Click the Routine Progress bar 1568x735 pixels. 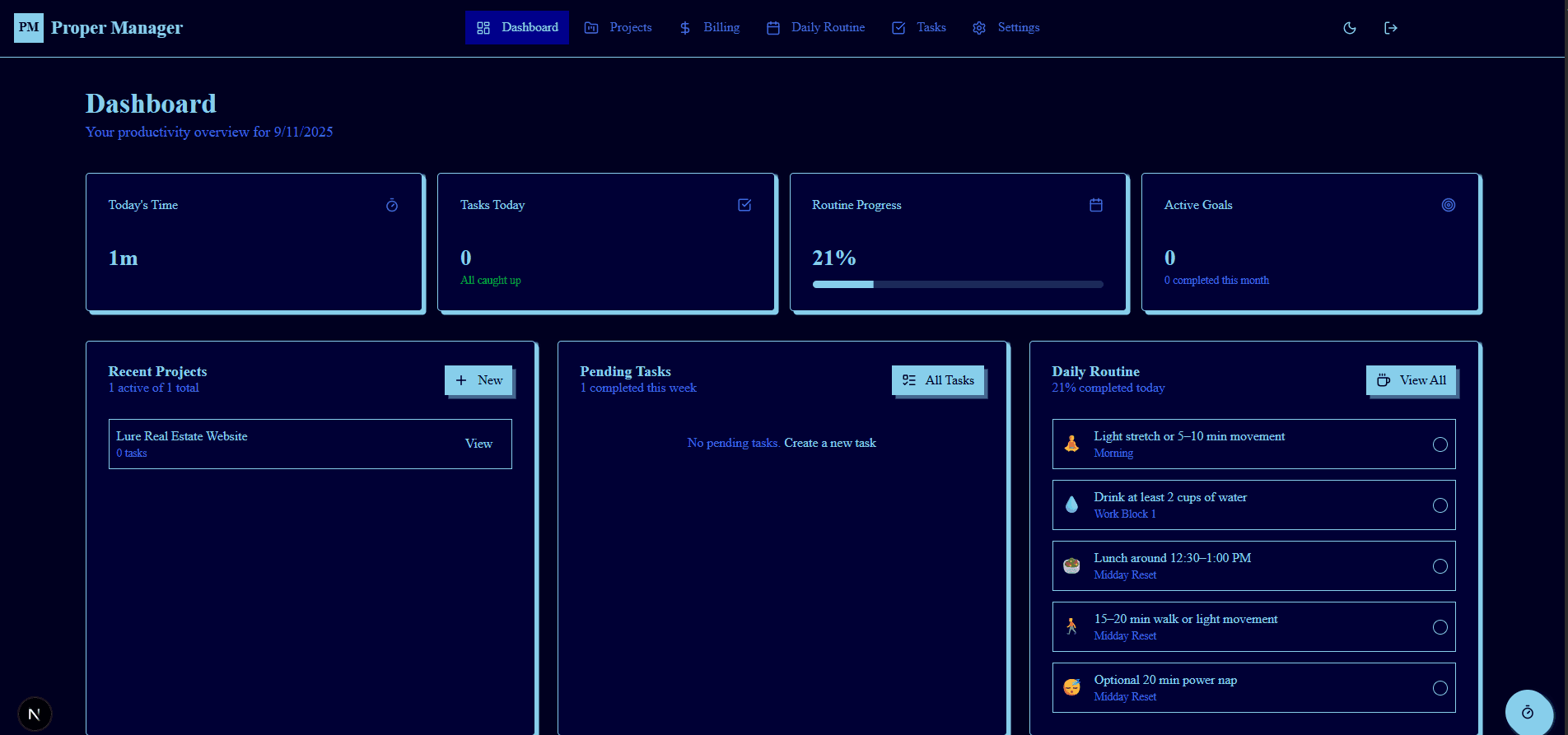(957, 285)
